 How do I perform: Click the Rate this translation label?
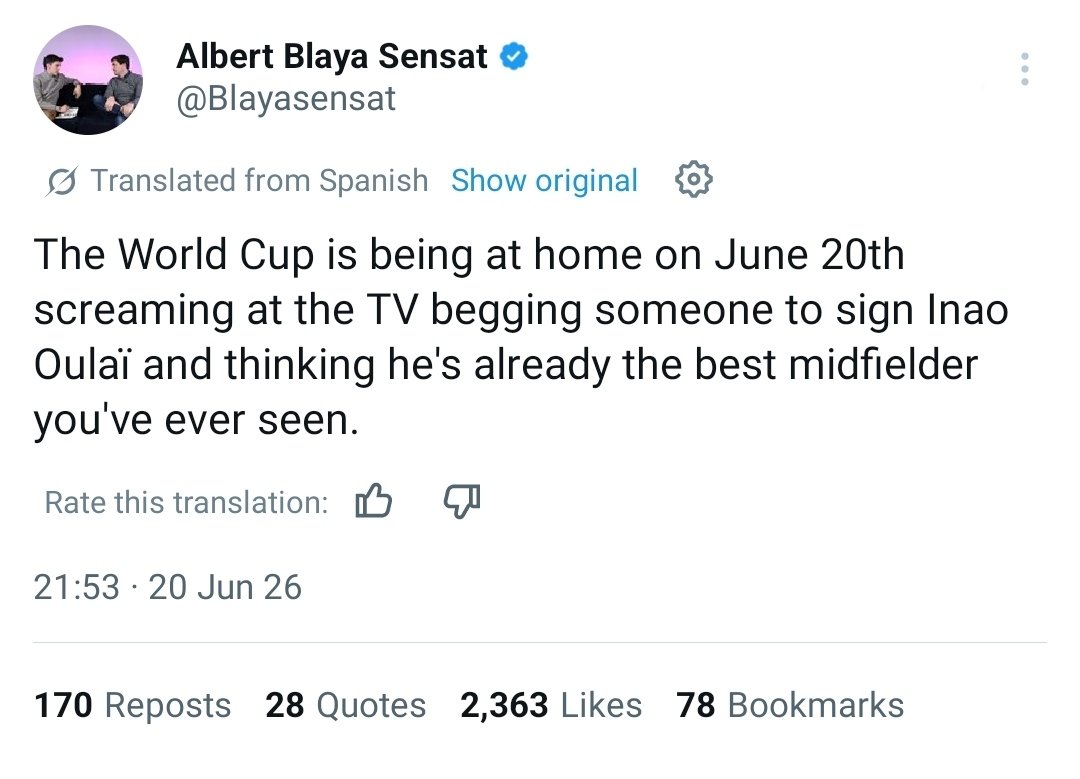tap(186, 502)
